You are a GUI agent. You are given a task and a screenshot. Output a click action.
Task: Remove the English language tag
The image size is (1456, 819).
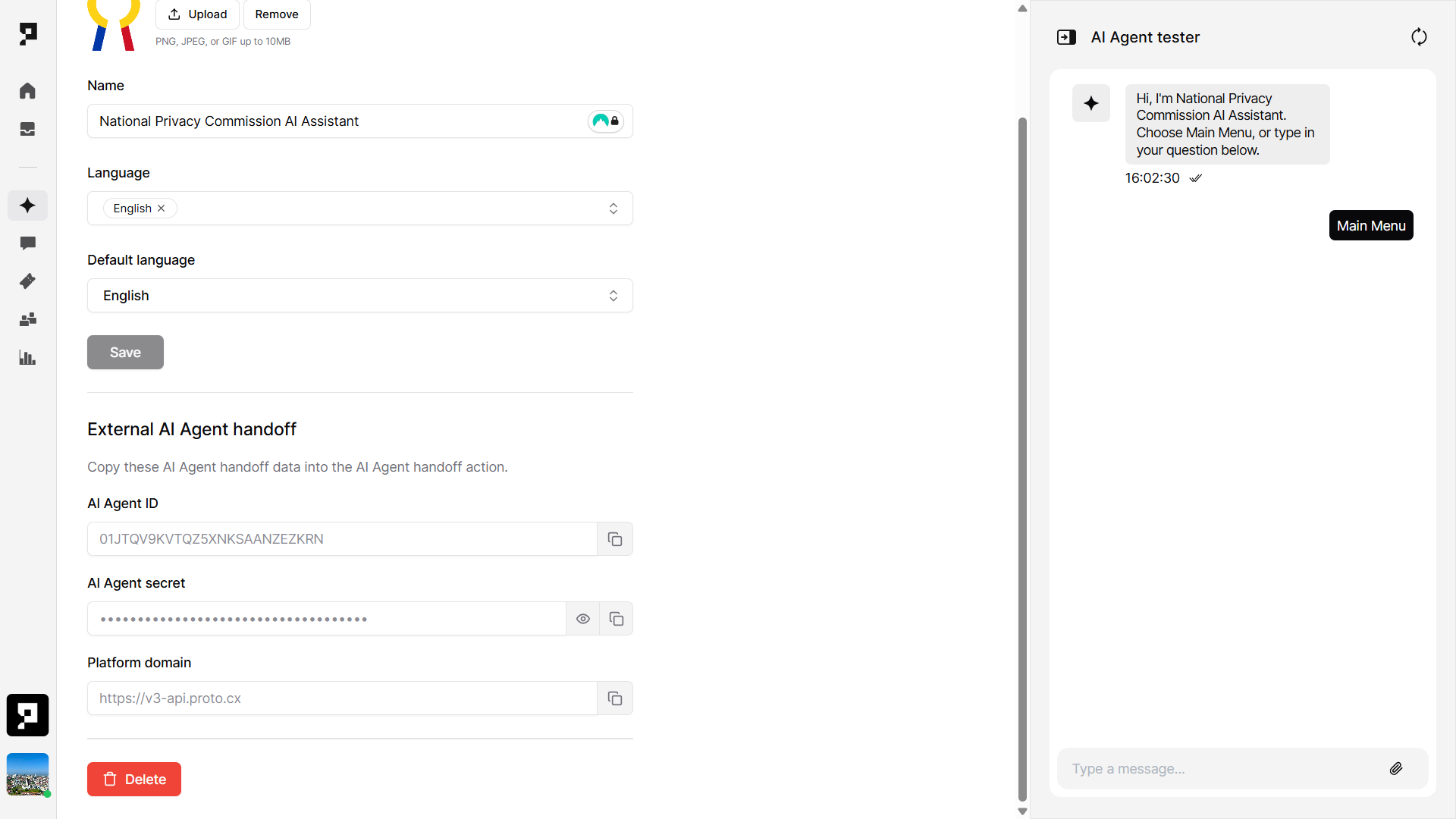point(162,209)
